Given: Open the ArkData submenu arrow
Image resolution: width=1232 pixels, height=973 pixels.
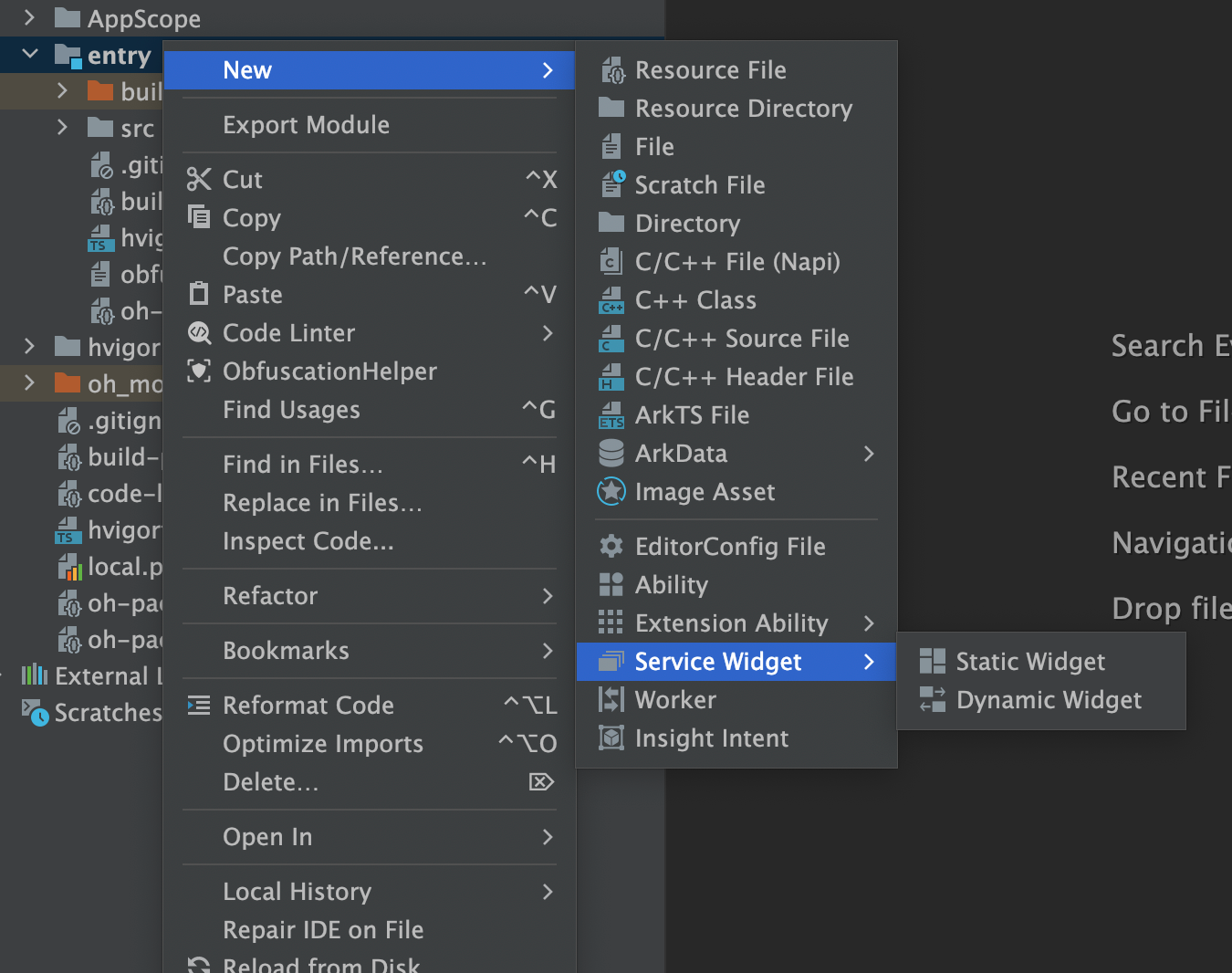Looking at the screenshot, I should point(868,454).
